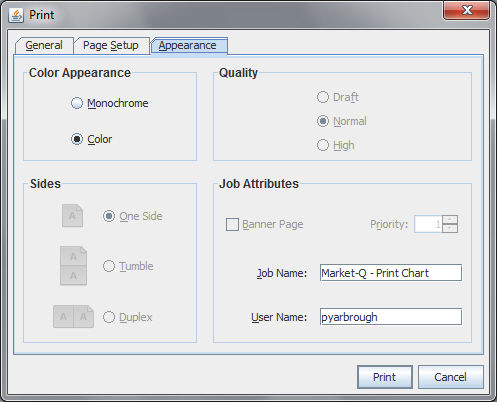The image size is (497, 402).
Task: Increase Priority with spinner up arrow
Action: pyautogui.click(x=450, y=220)
